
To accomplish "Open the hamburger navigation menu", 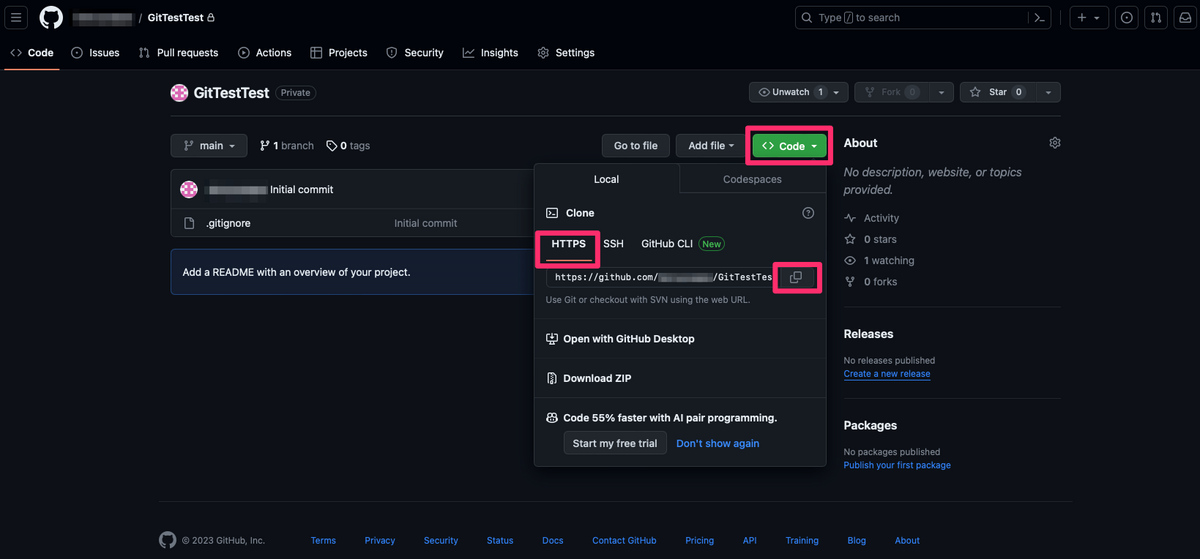I will tap(17, 18).
